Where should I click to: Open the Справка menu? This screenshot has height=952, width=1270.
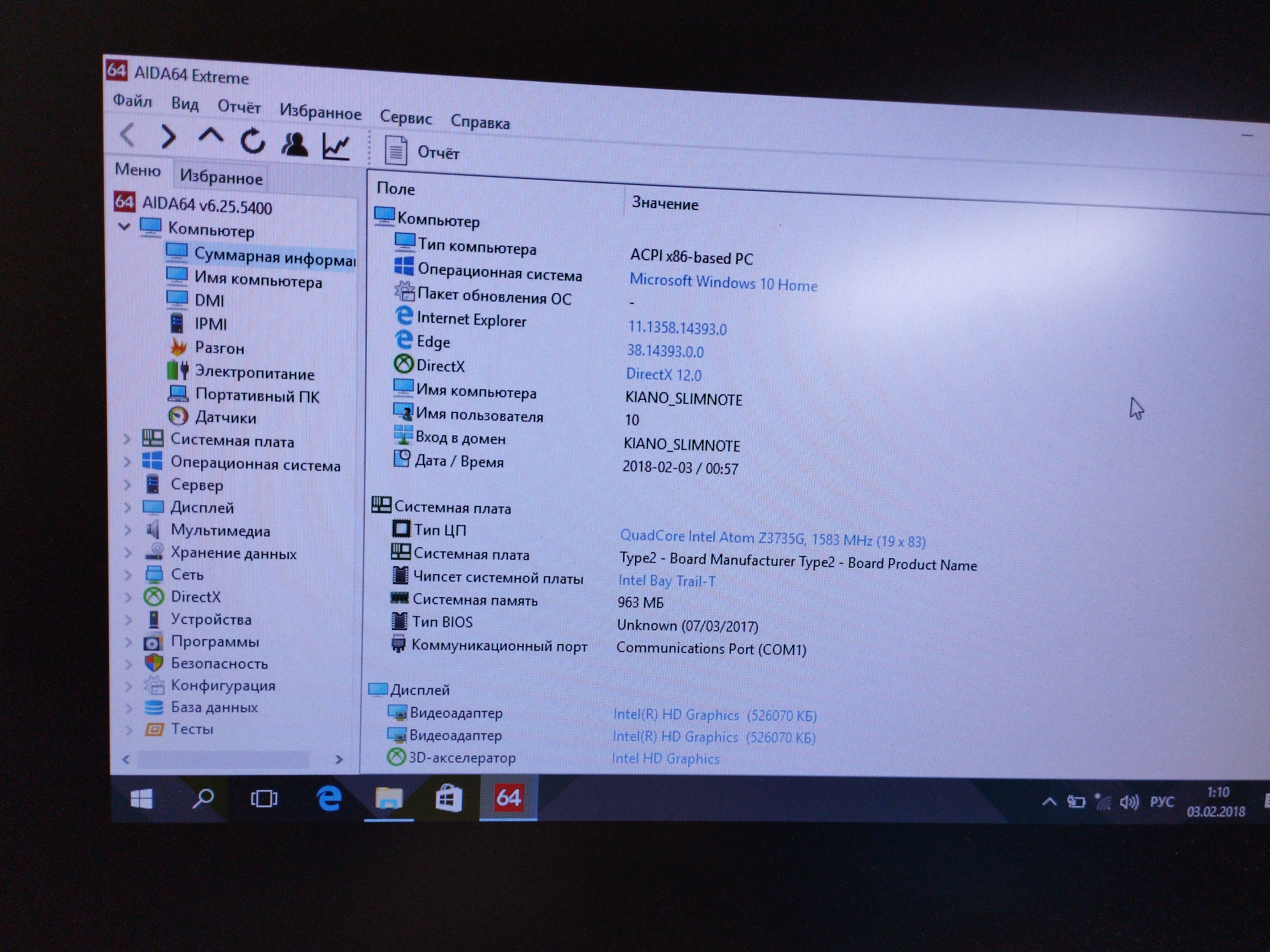tap(480, 122)
